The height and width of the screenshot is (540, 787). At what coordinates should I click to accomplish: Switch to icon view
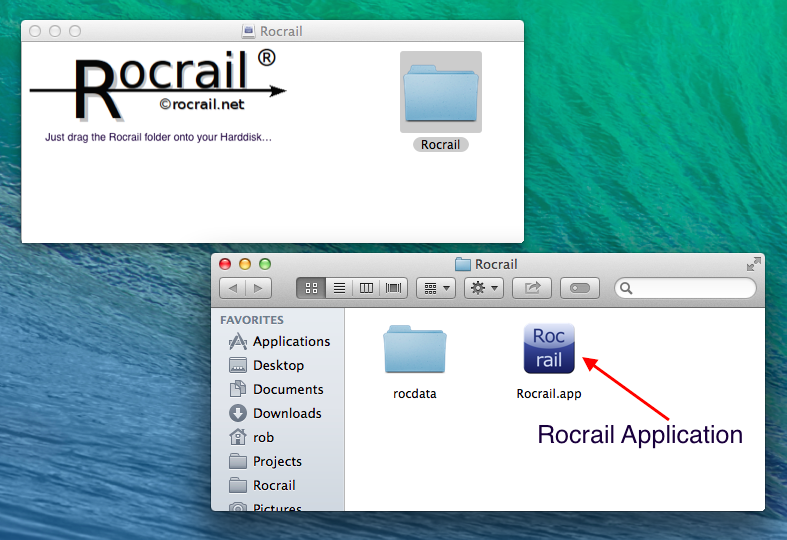311,288
